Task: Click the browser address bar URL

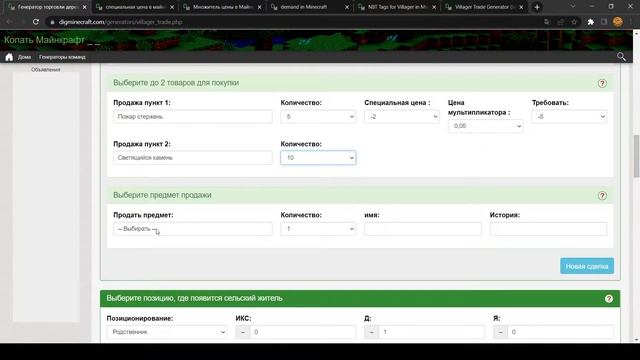Action: (120, 22)
